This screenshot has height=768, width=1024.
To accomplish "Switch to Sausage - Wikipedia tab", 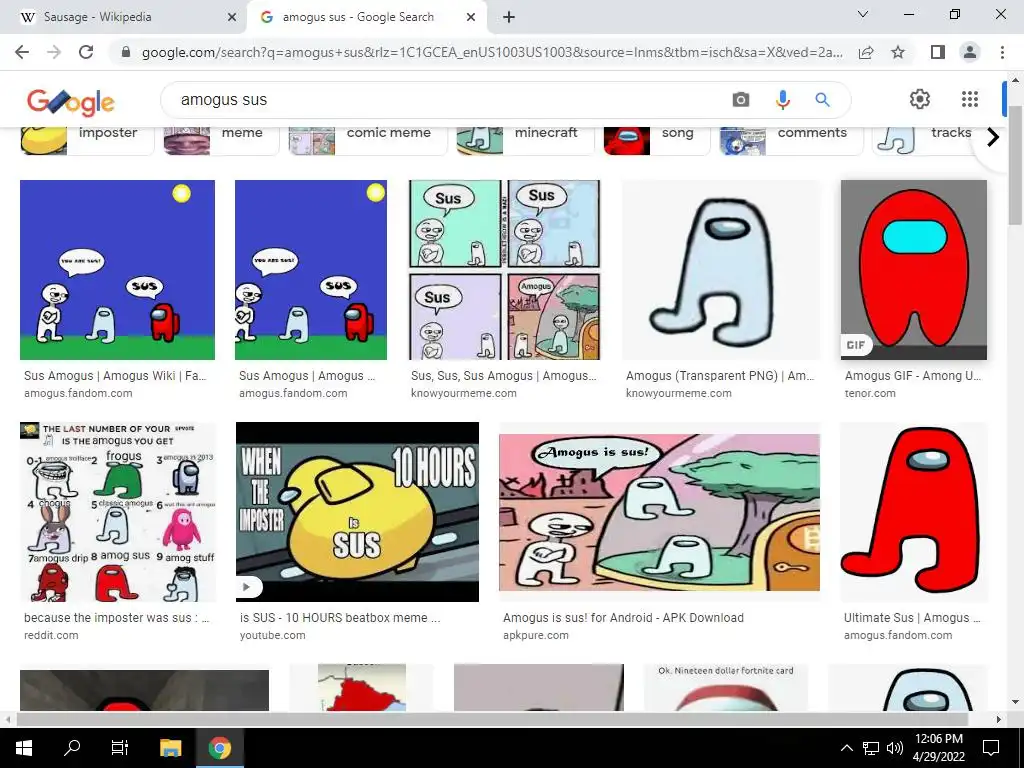I will [x=123, y=17].
